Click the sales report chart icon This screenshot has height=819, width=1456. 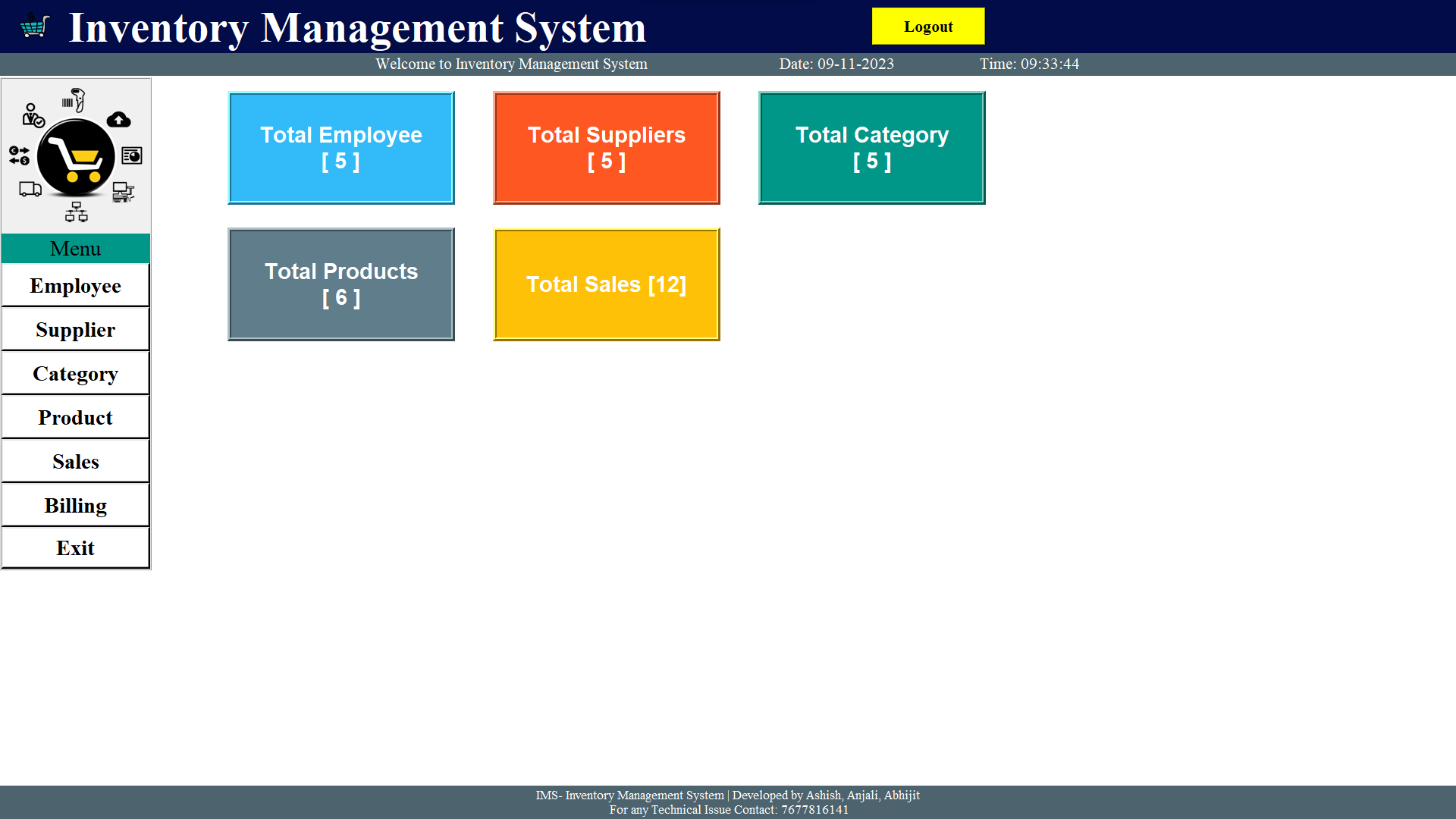pyautogui.click(x=130, y=156)
